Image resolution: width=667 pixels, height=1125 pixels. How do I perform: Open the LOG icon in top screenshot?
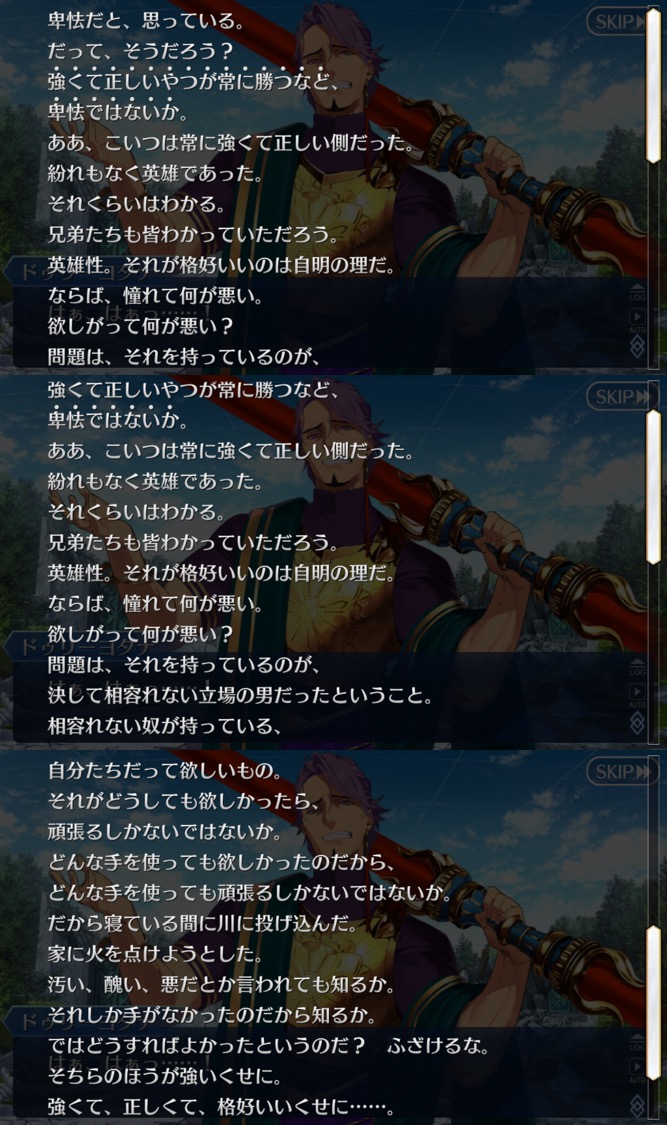pyautogui.click(x=637, y=292)
